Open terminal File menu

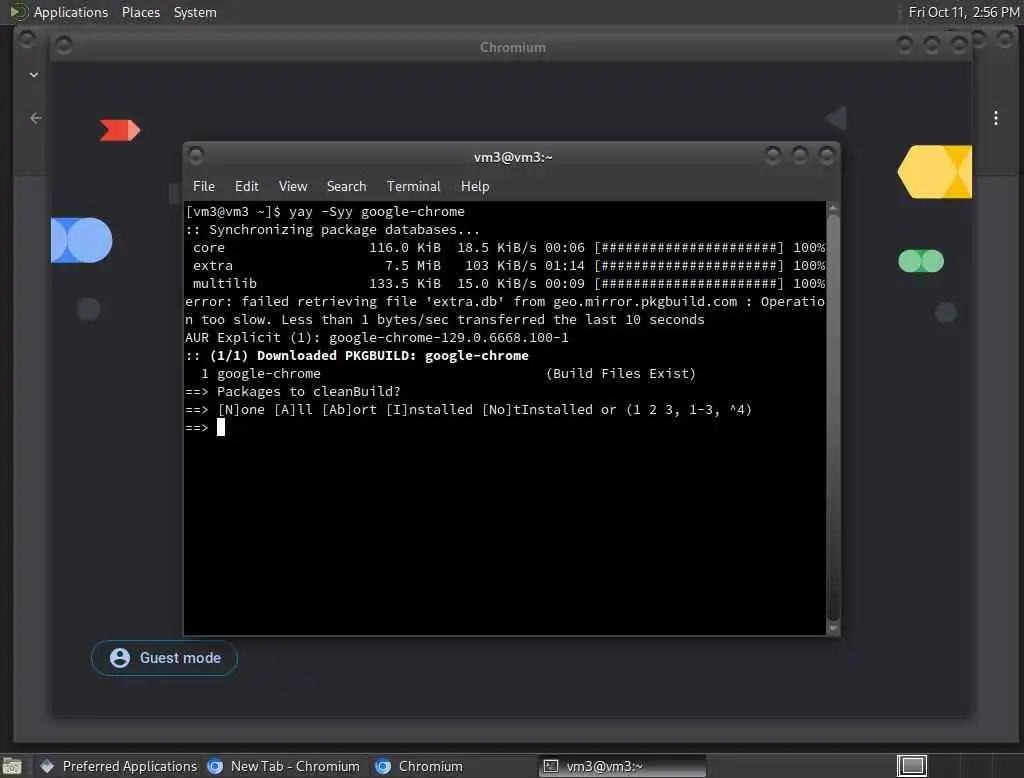(203, 186)
